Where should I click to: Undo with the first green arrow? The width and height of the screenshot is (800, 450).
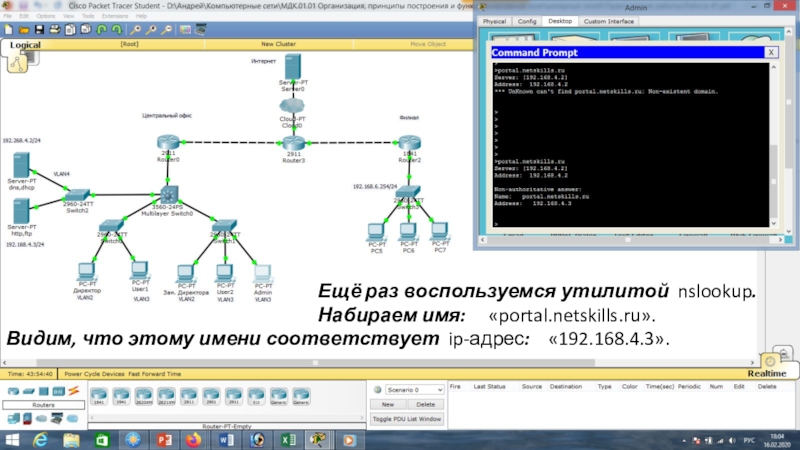102,30
